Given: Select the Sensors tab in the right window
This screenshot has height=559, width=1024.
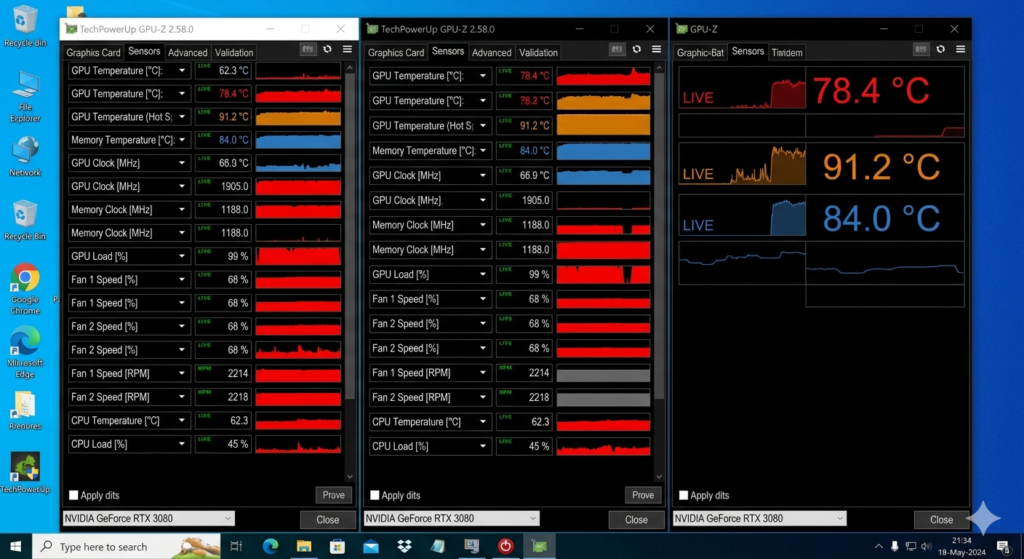Looking at the screenshot, I should (748, 51).
